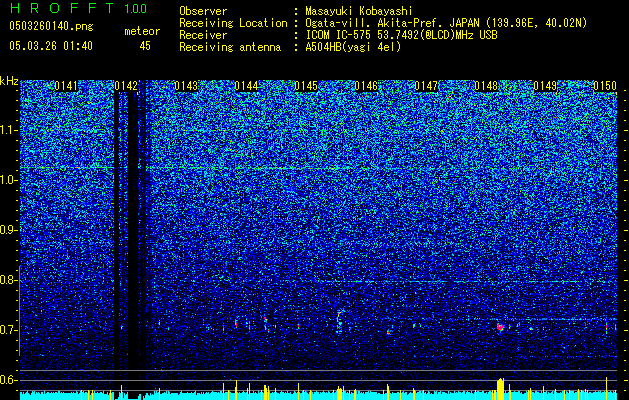629x400 pixels.
Task: Click the Receiver label
Action: (x=203, y=35)
